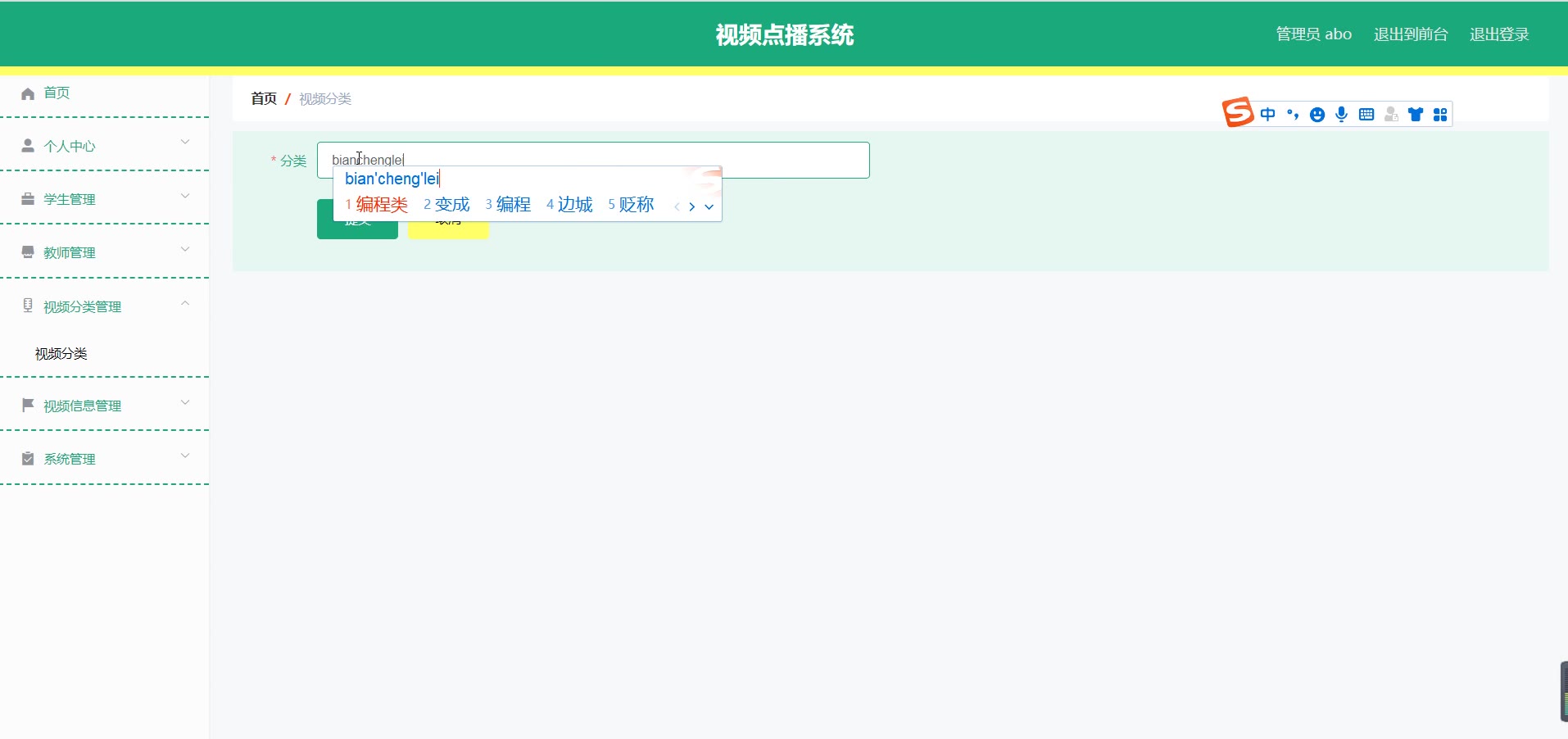Collapse the 视频分类管理 menu chevron
The height and width of the screenshot is (739, 1568).
coord(185,303)
